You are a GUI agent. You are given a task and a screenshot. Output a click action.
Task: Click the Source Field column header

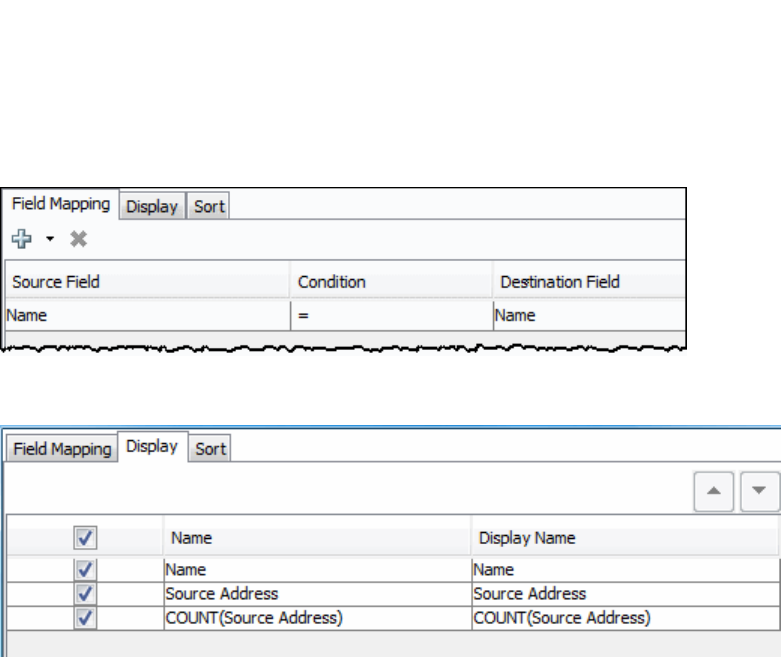click(56, 282)
